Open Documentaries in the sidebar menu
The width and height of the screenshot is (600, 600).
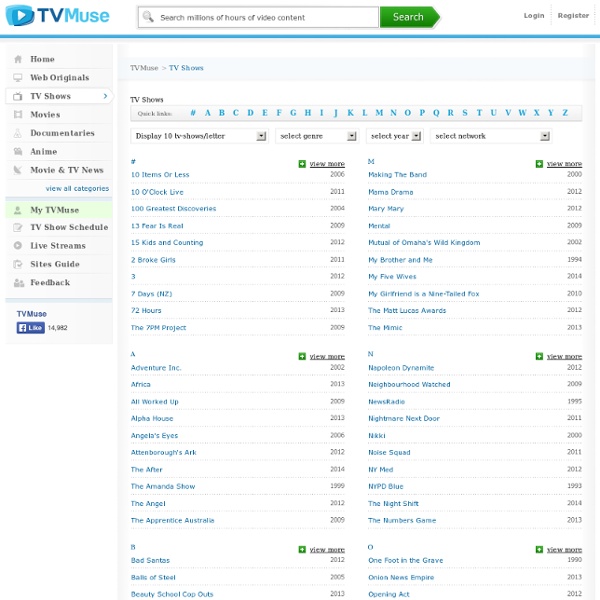62,133
